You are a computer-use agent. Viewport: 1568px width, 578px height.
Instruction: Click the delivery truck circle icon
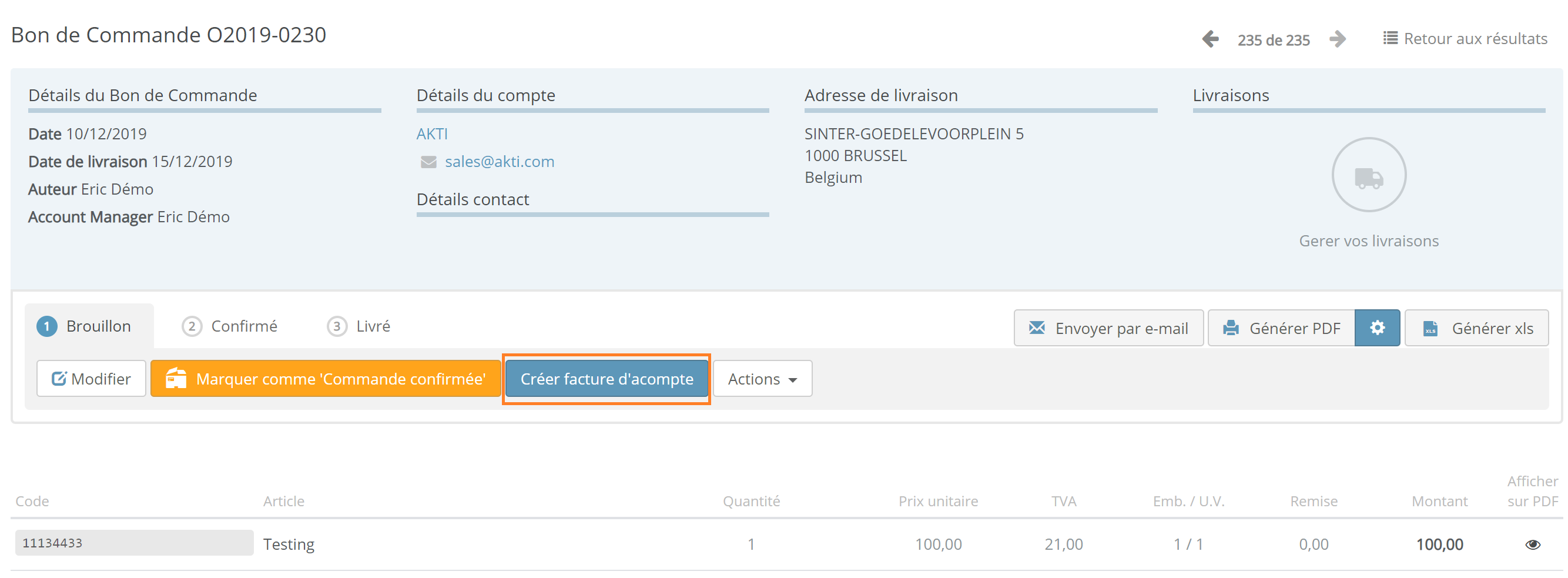(x=1369, y=175)
